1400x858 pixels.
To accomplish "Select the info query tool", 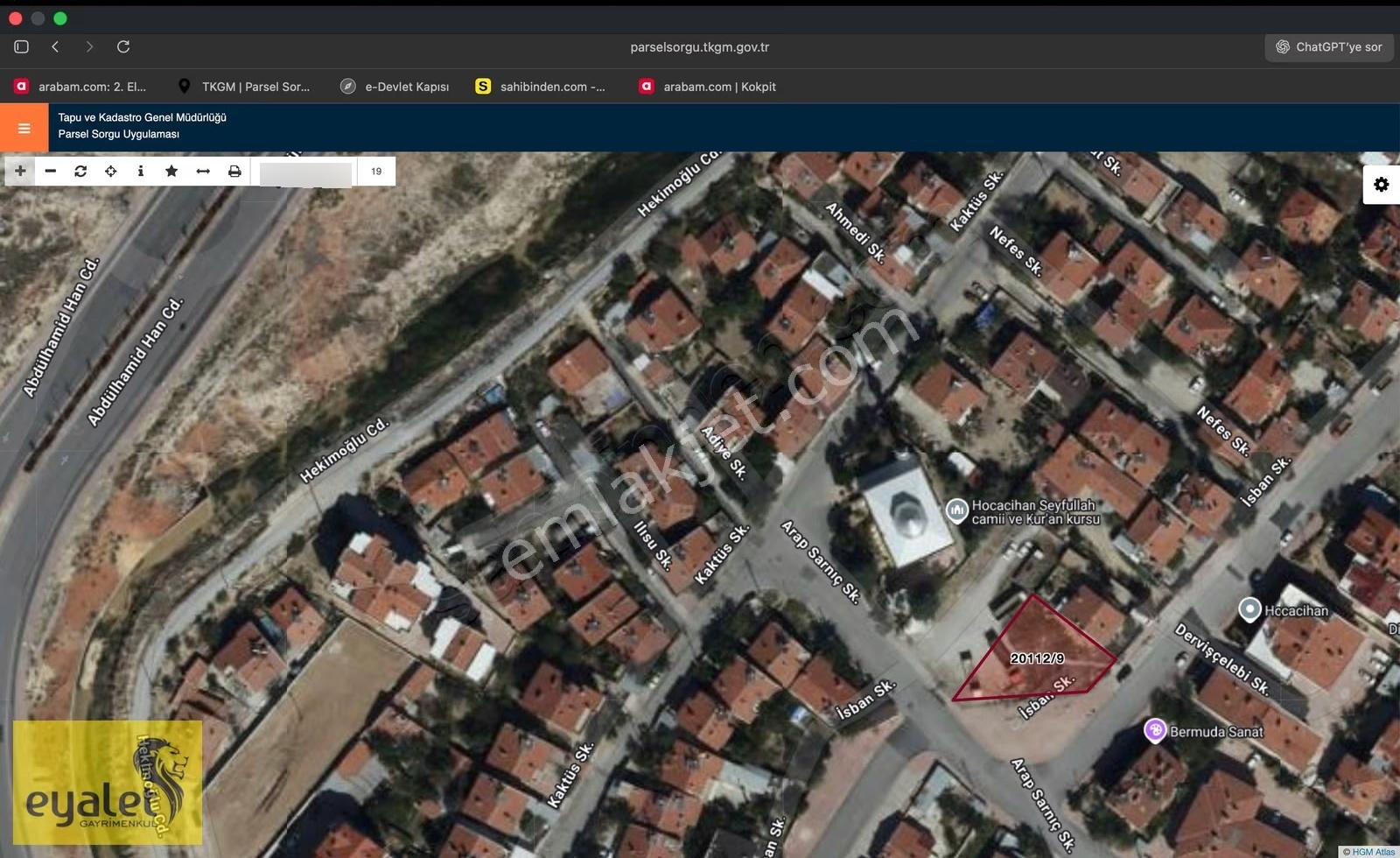I will pos(141,171).
